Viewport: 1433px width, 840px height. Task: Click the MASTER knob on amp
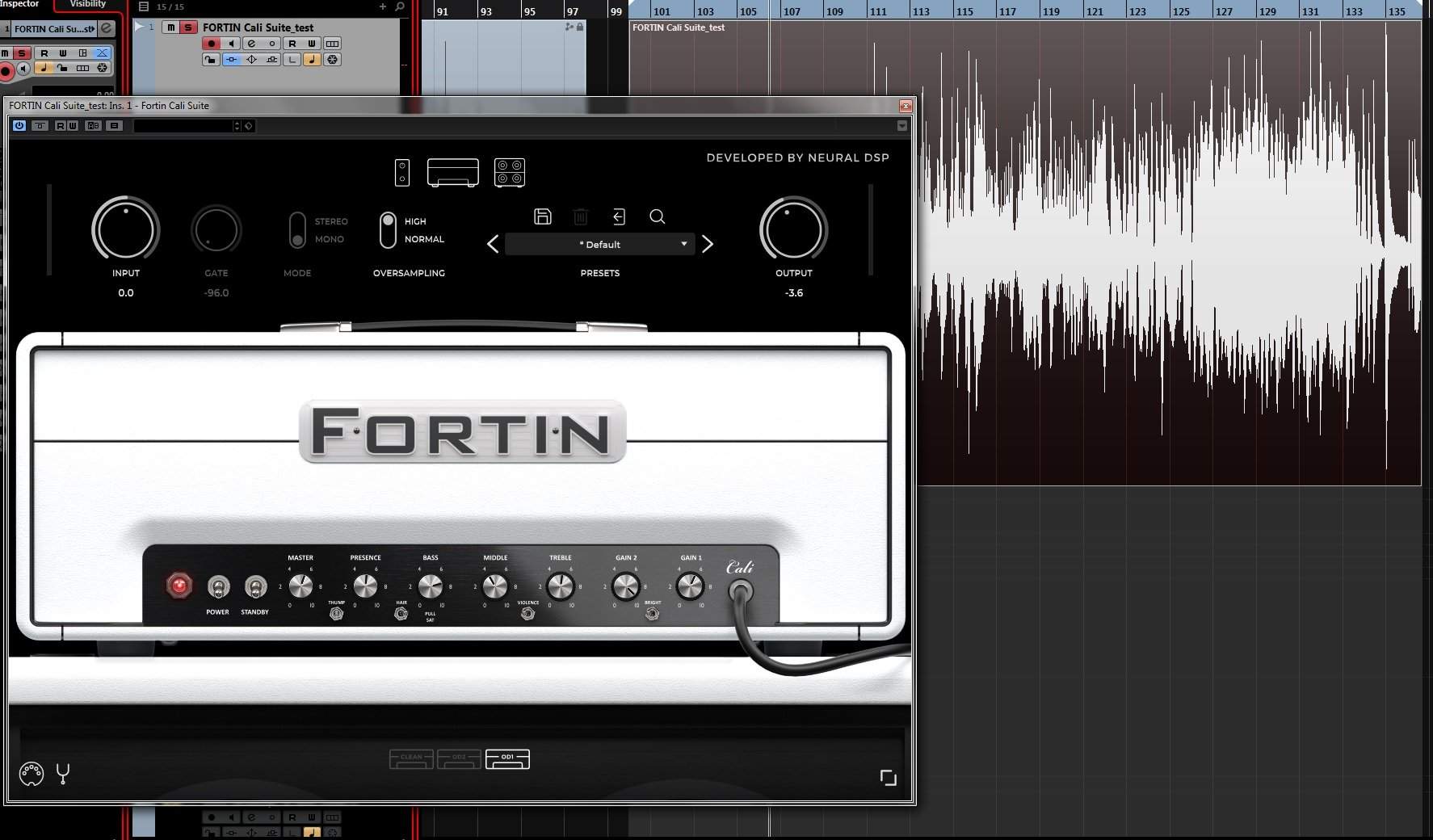pos(300,586)
